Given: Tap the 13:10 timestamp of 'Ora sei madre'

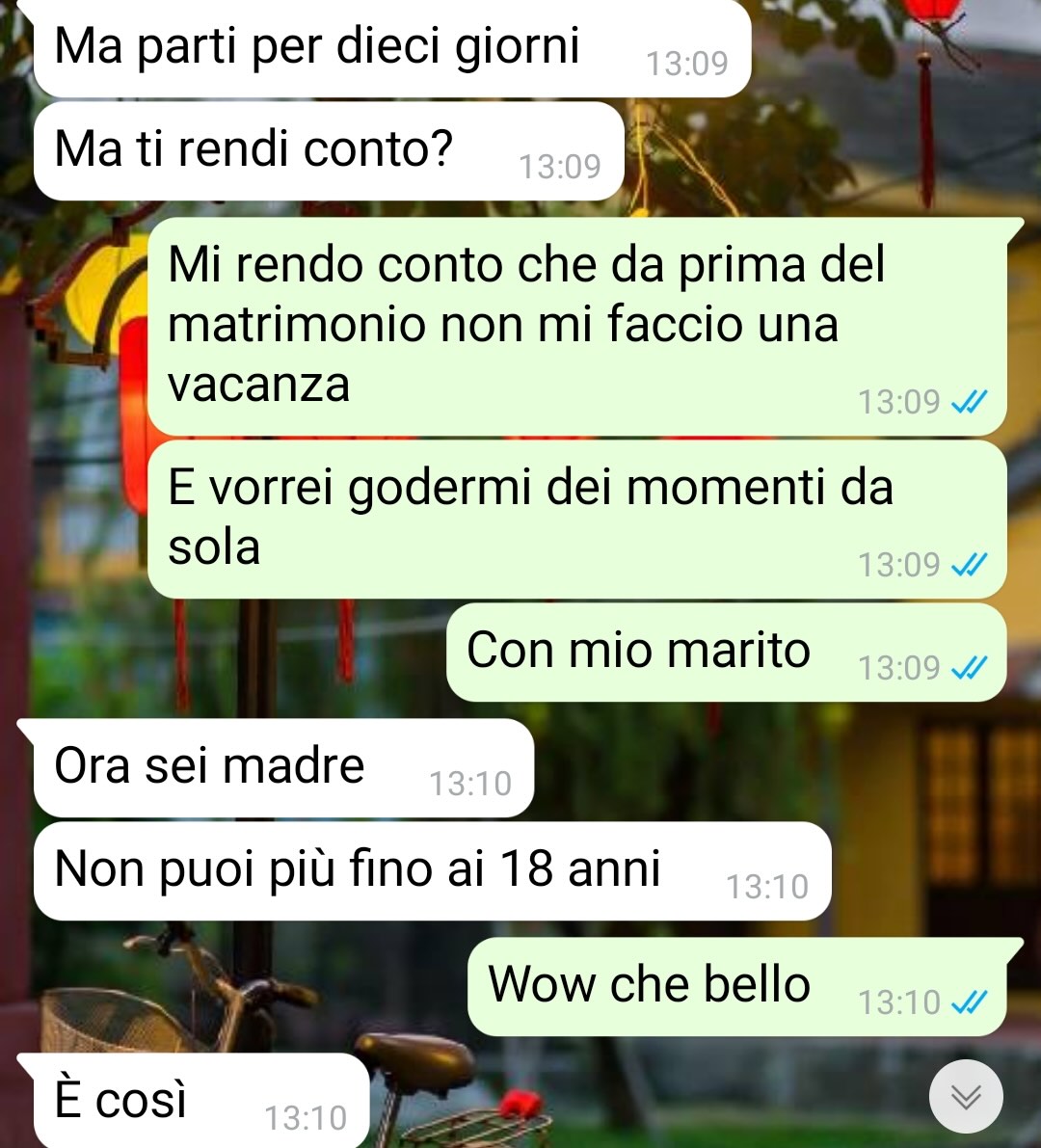Looking at the screenshot, I should click(470, 784).
